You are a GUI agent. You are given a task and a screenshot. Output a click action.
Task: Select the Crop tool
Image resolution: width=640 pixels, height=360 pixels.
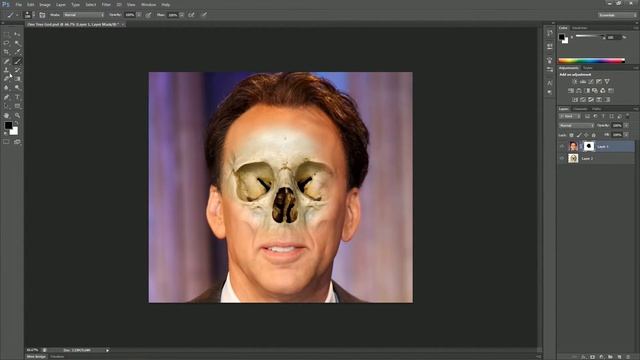(6, 52)
